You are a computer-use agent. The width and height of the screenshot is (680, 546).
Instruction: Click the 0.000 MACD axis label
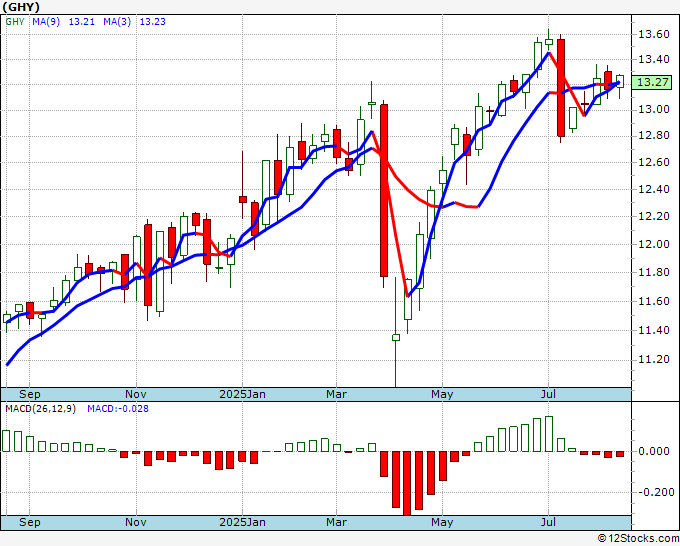654,451
